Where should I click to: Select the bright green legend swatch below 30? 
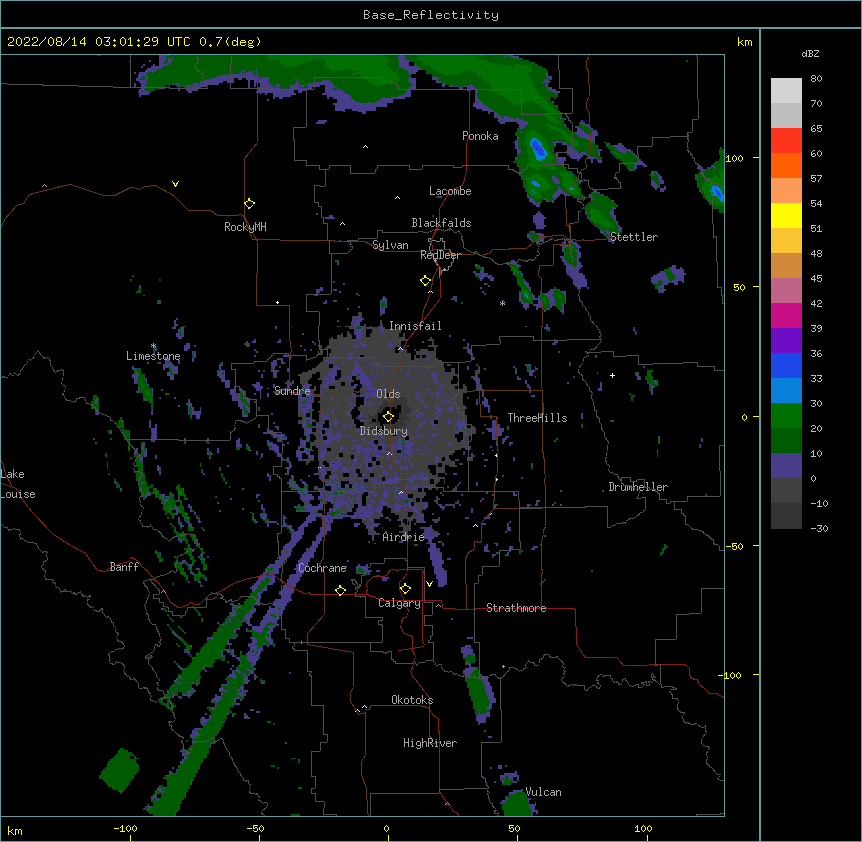[786, 416]
